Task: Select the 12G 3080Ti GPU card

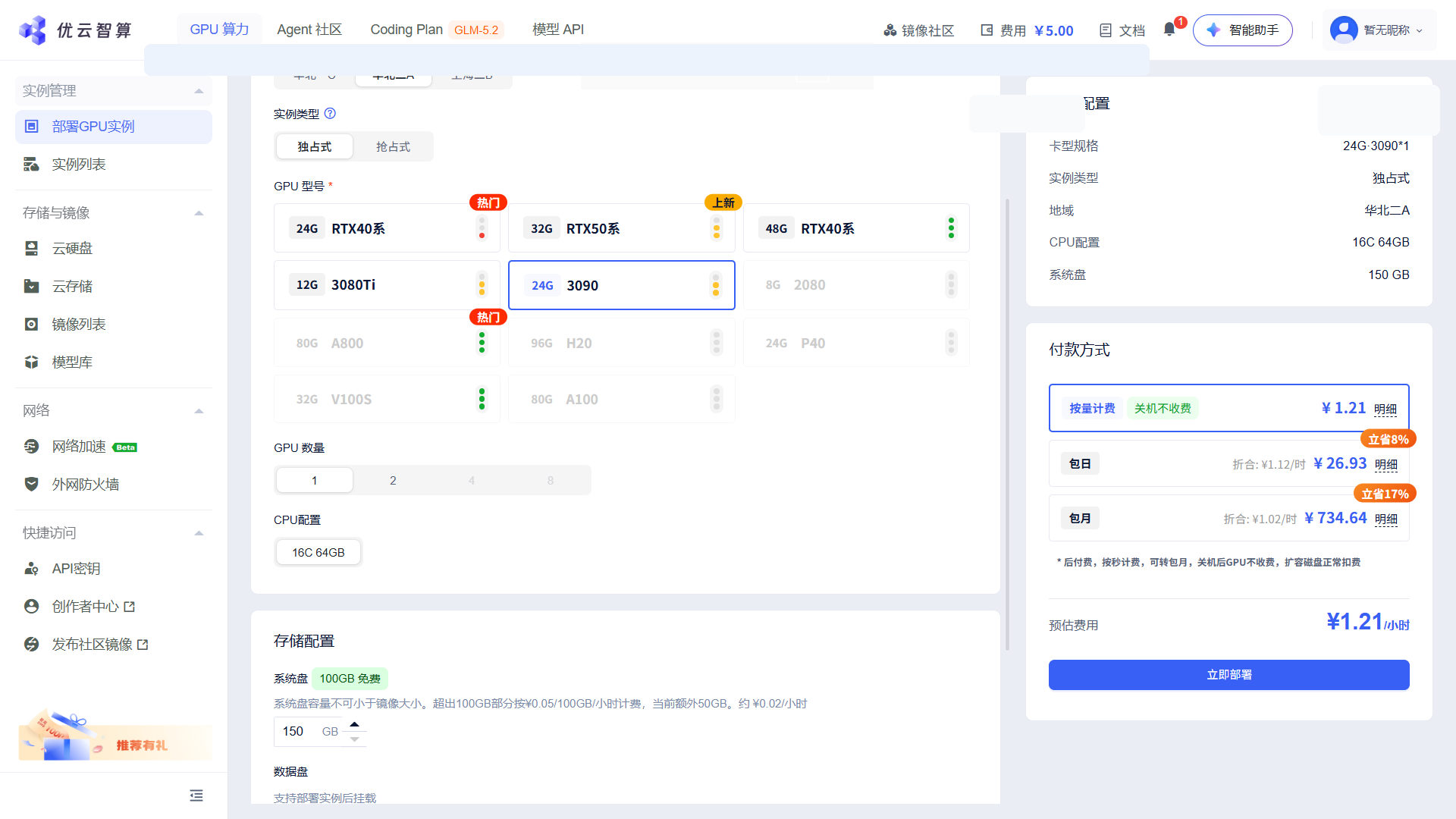Action: 387,285
